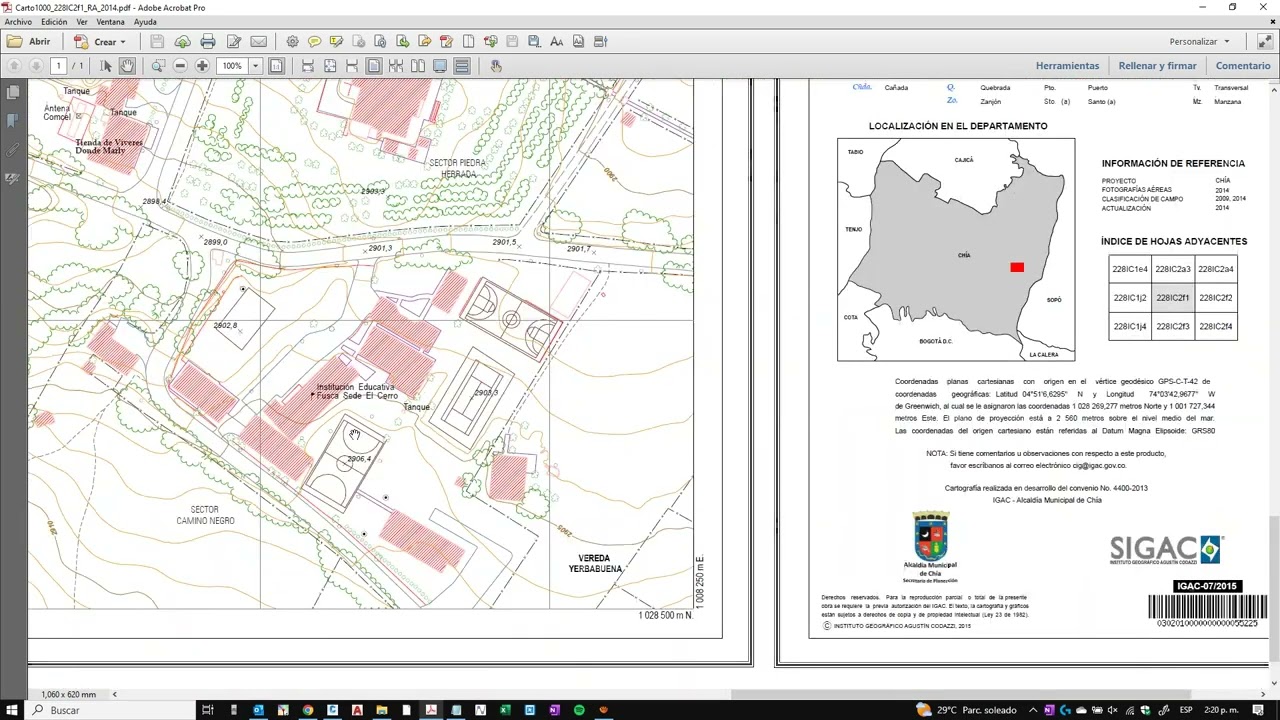The width and height of the screenshot is (1280, 720).
Task: Click index cell 228IC2a3
Action: (x=1172, y=269)
